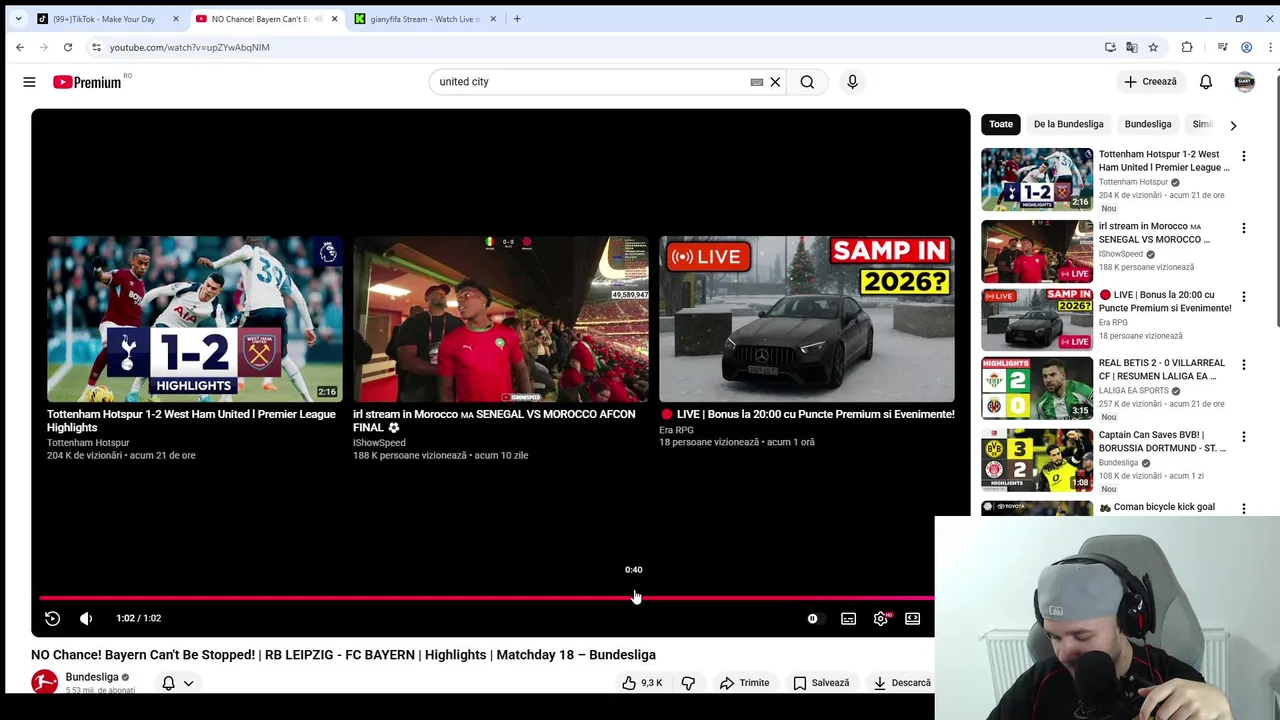
Task: Play the SAMP IN 2026 live endscreen thumbnail
Action: click(x=807, y=319)
